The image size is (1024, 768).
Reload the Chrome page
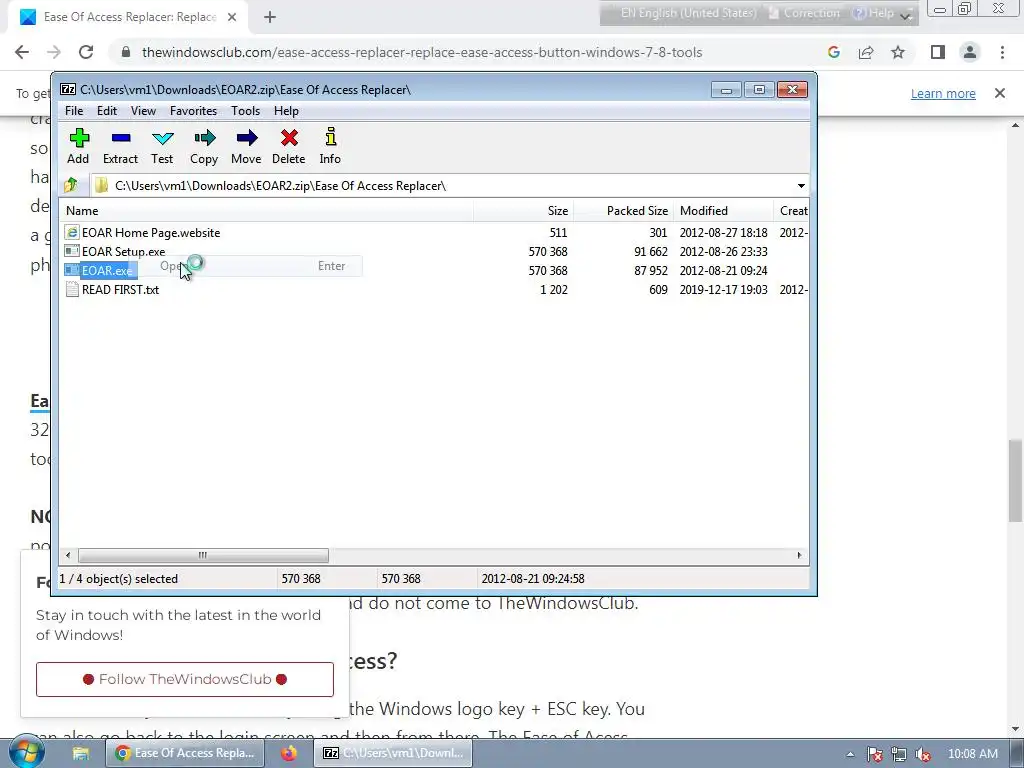point(86,52)
